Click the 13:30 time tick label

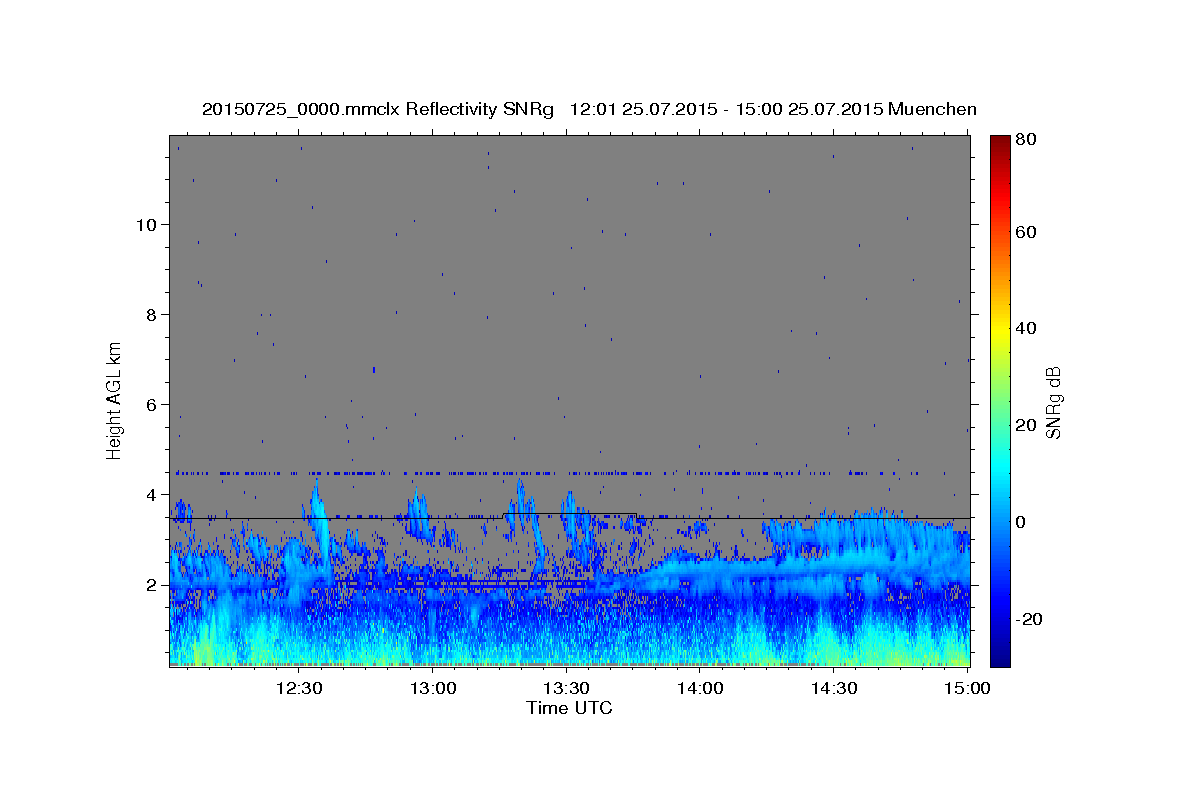[x=566, y=689]
